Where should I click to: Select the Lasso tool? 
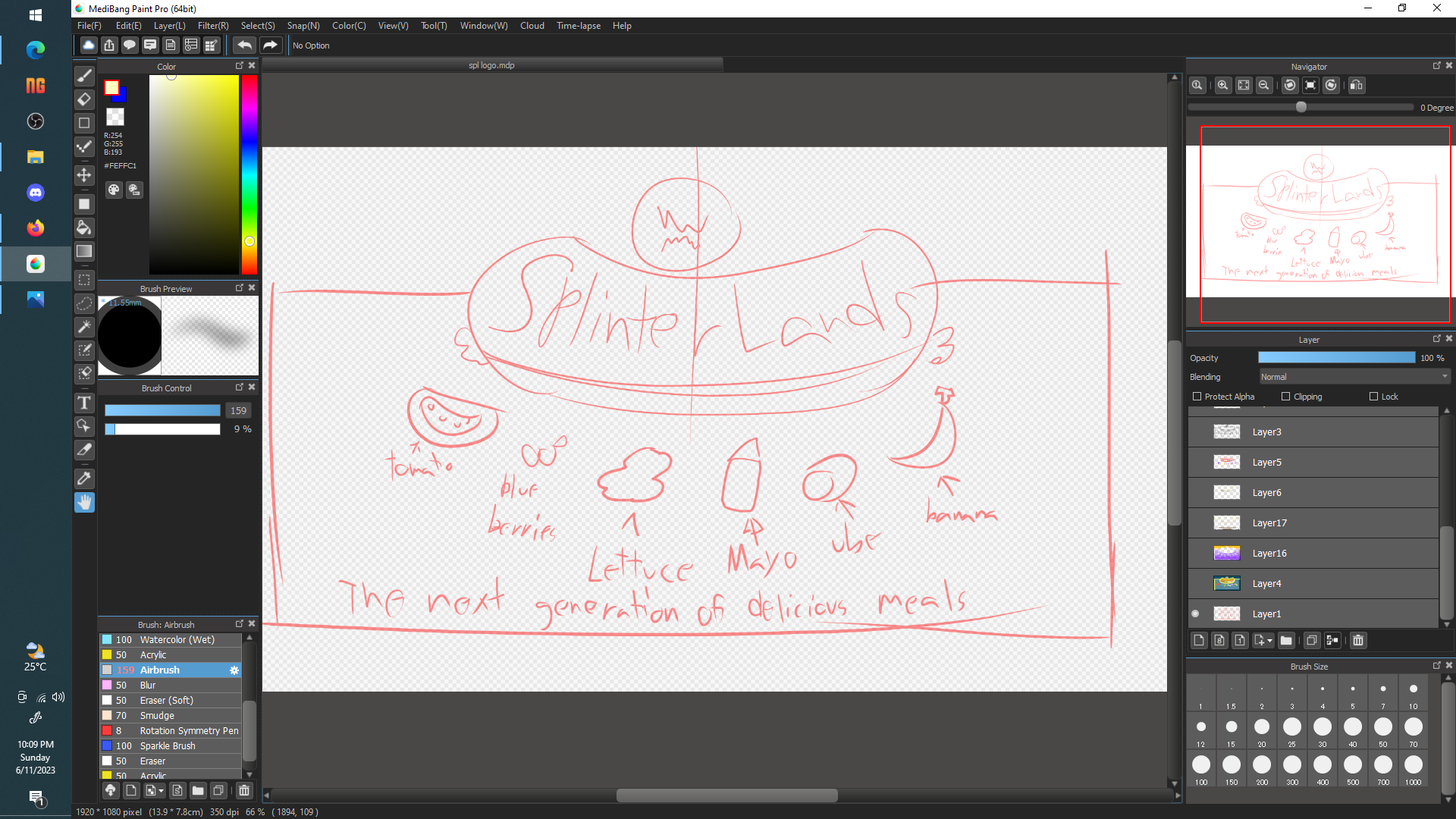[84, 303]
